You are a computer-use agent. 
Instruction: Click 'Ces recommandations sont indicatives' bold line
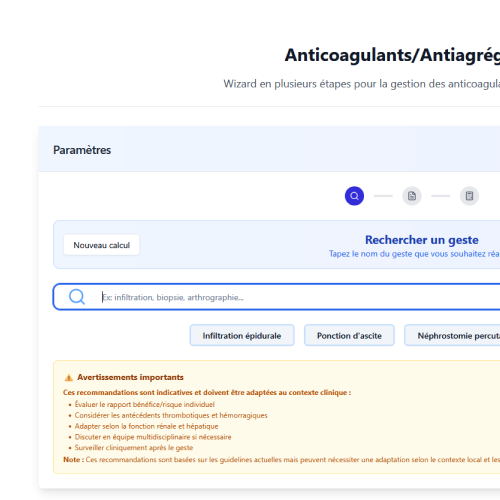(207, 392)
